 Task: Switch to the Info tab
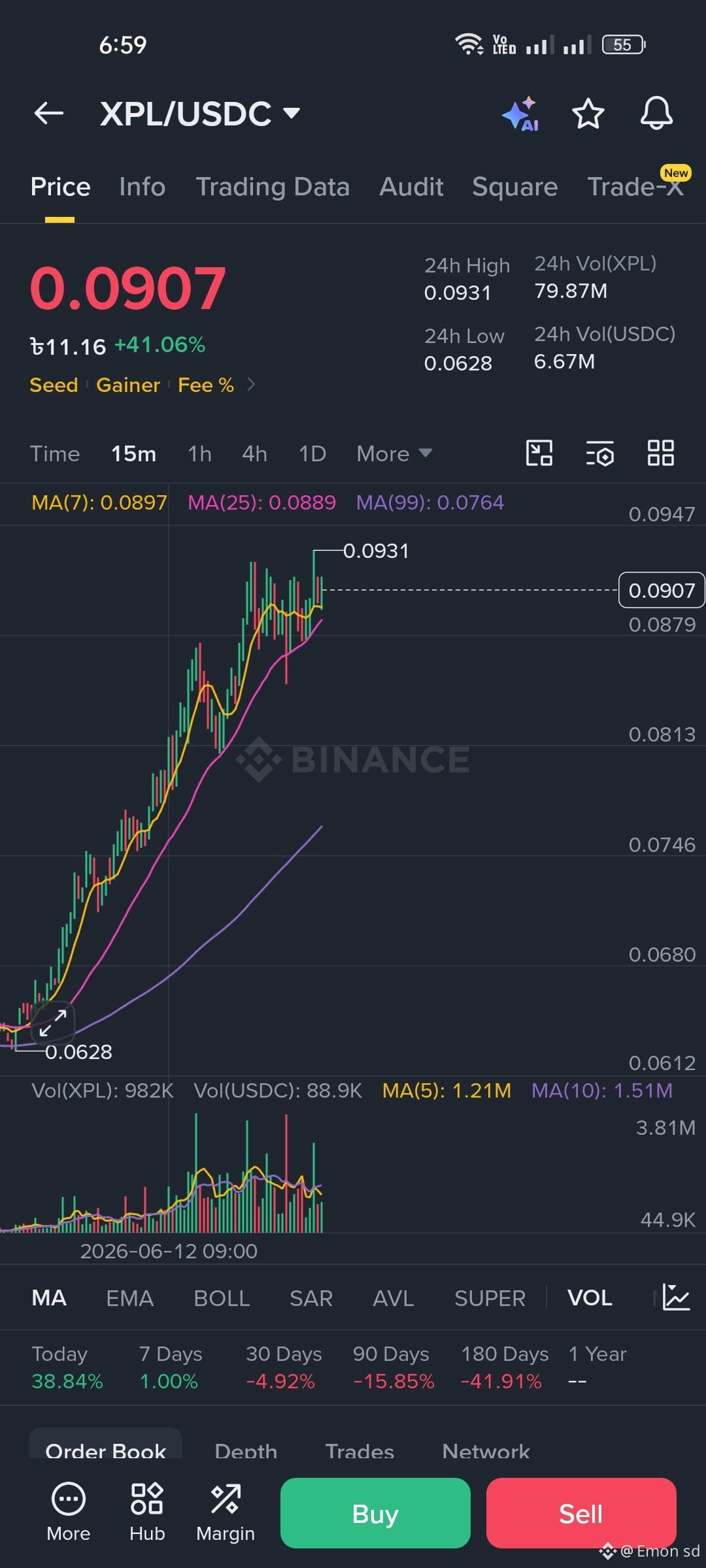[143, 187]
